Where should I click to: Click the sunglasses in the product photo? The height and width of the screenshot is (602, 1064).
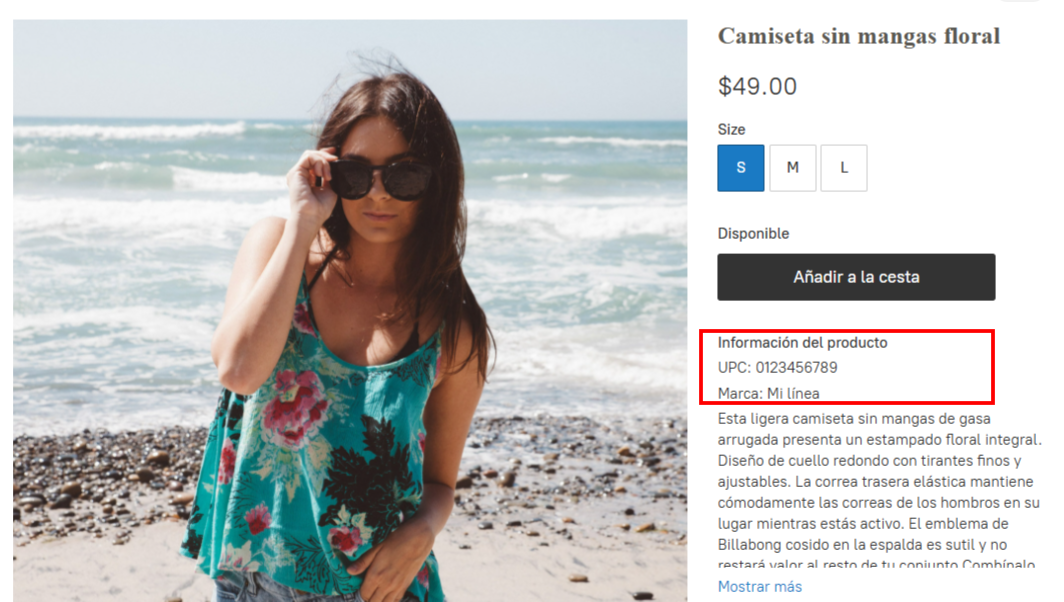pos(380,180)
